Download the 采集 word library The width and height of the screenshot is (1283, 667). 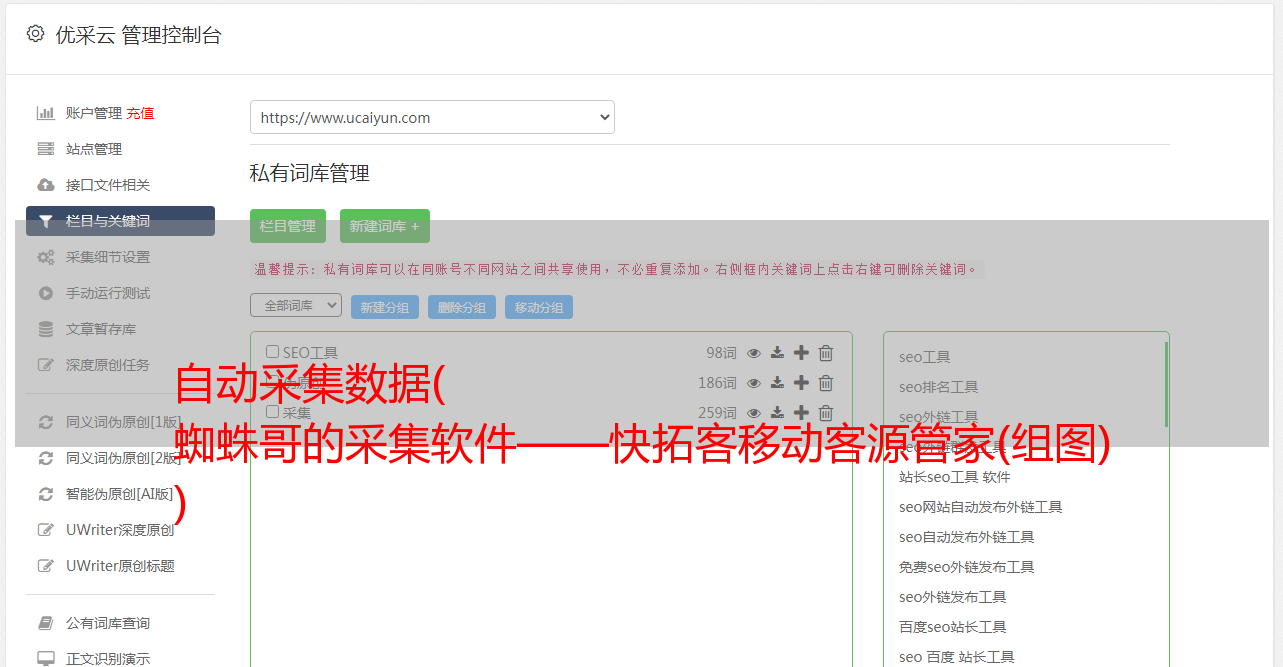(x=777, y=412)
